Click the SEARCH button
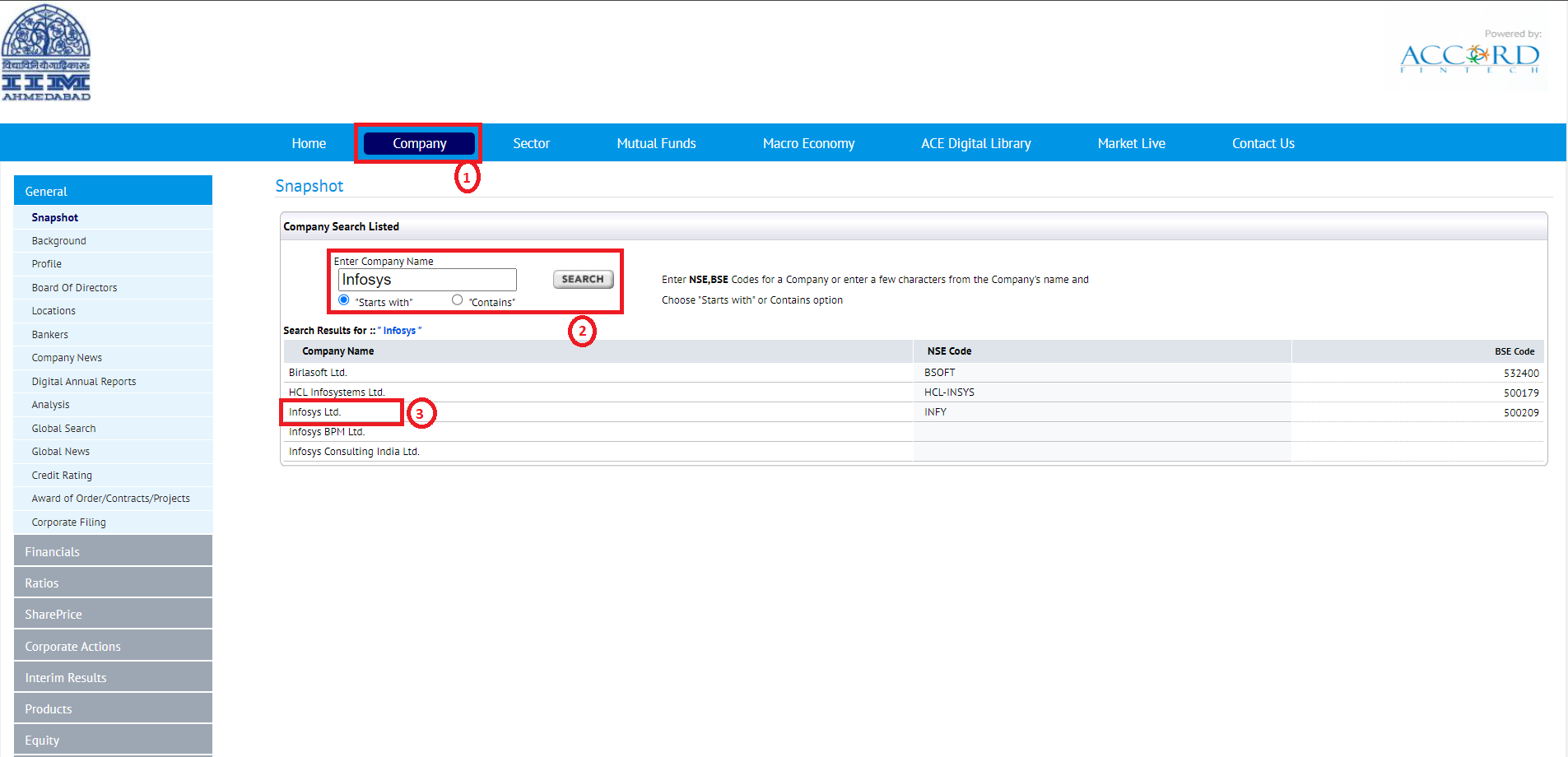This screenshot has width=1568, height=757. (x=583, y=279)
